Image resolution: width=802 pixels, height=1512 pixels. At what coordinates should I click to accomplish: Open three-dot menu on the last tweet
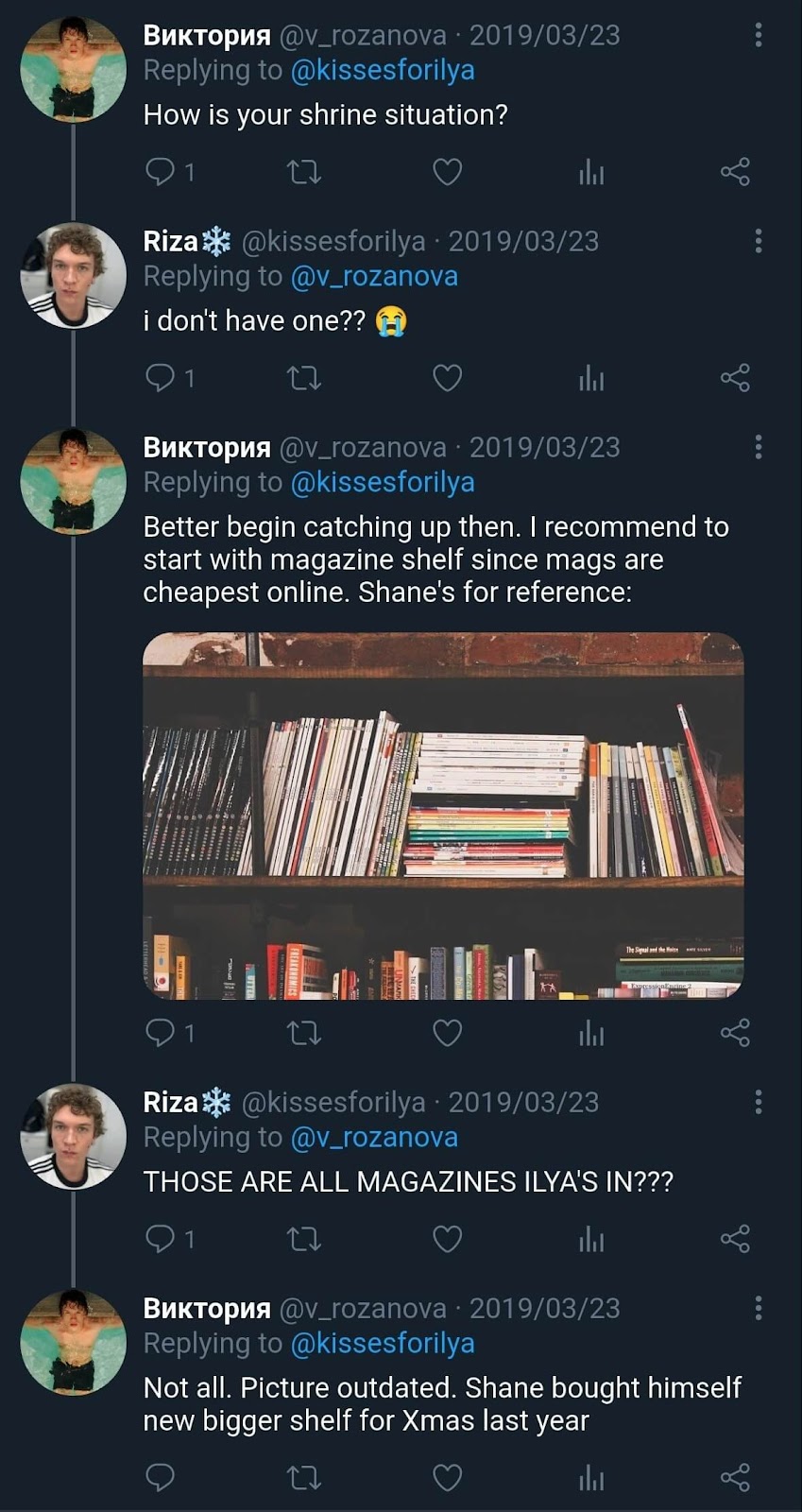(x=758, y=1308)
